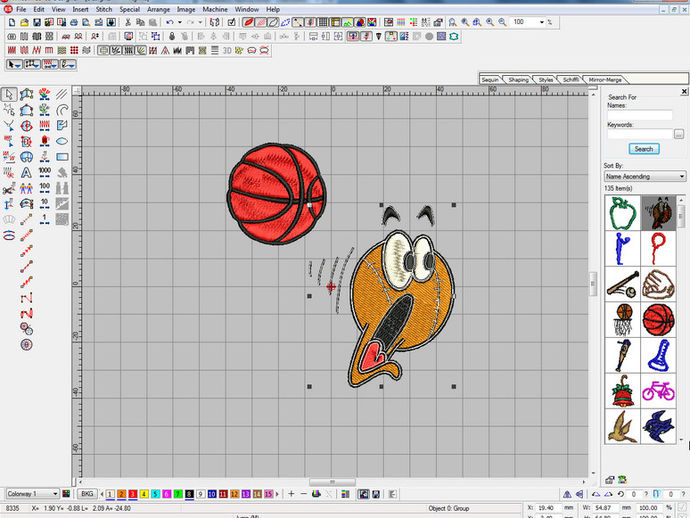
Task: Select the arrow Select Object tool
Action: click(x=9, y=94)
